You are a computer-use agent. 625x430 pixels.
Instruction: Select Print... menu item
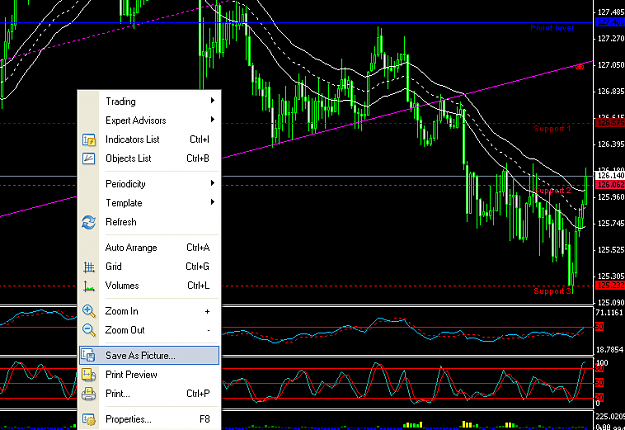click(x=149, y=394)
